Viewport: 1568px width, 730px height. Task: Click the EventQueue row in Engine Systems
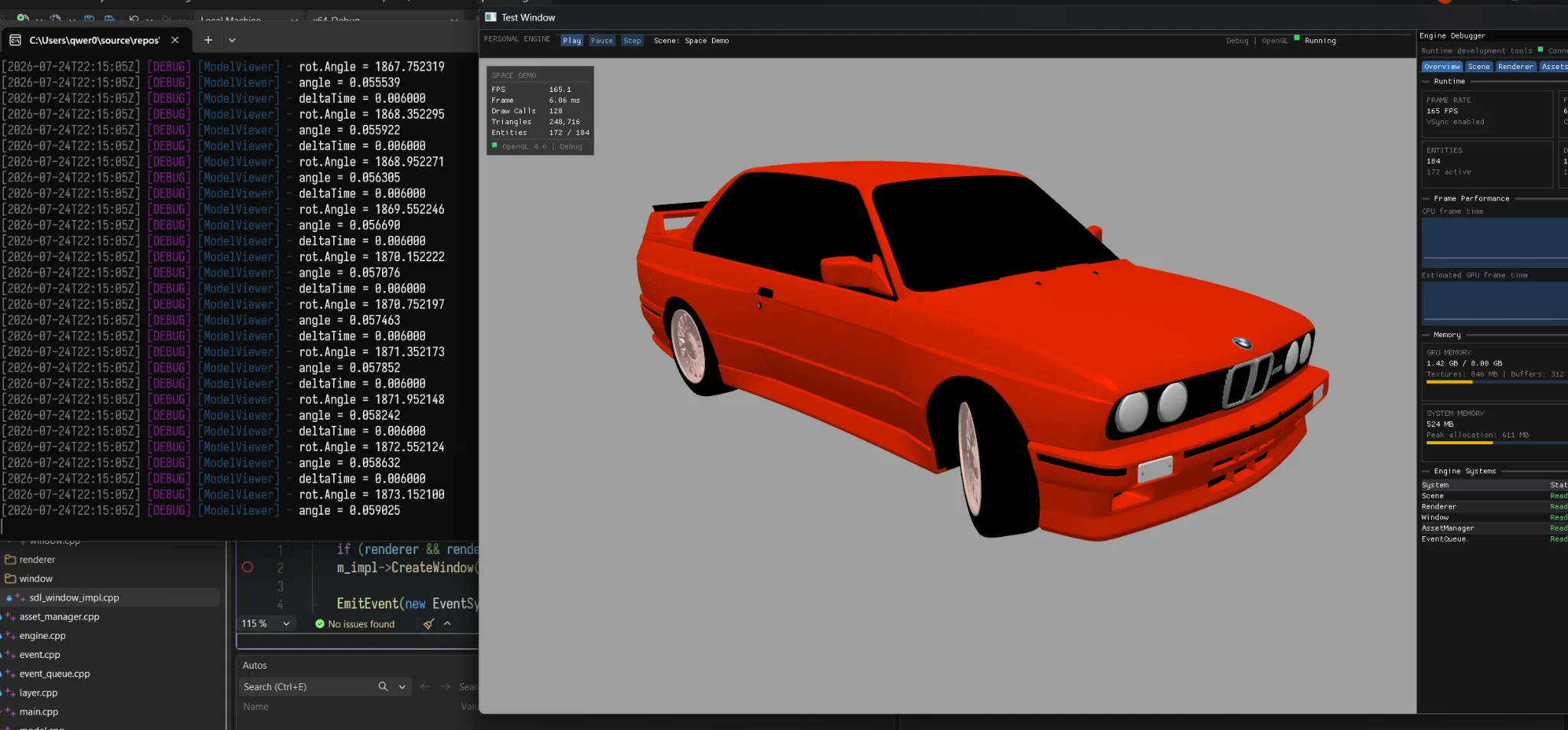tap(1494, 539)
